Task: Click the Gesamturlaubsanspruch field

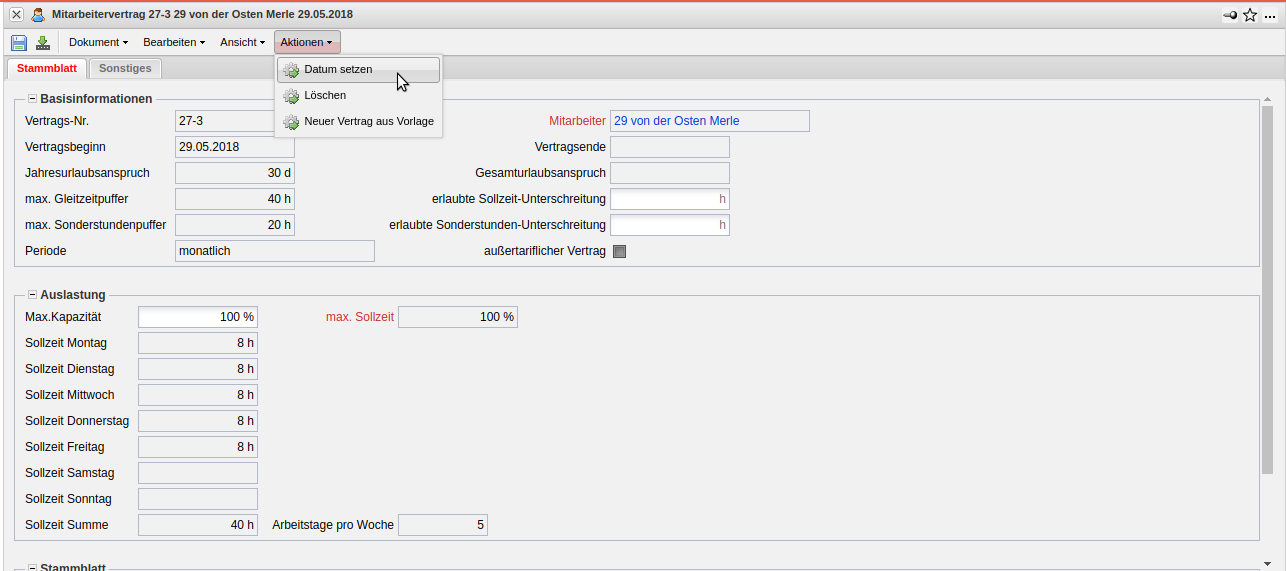Action: click(670, 173)
